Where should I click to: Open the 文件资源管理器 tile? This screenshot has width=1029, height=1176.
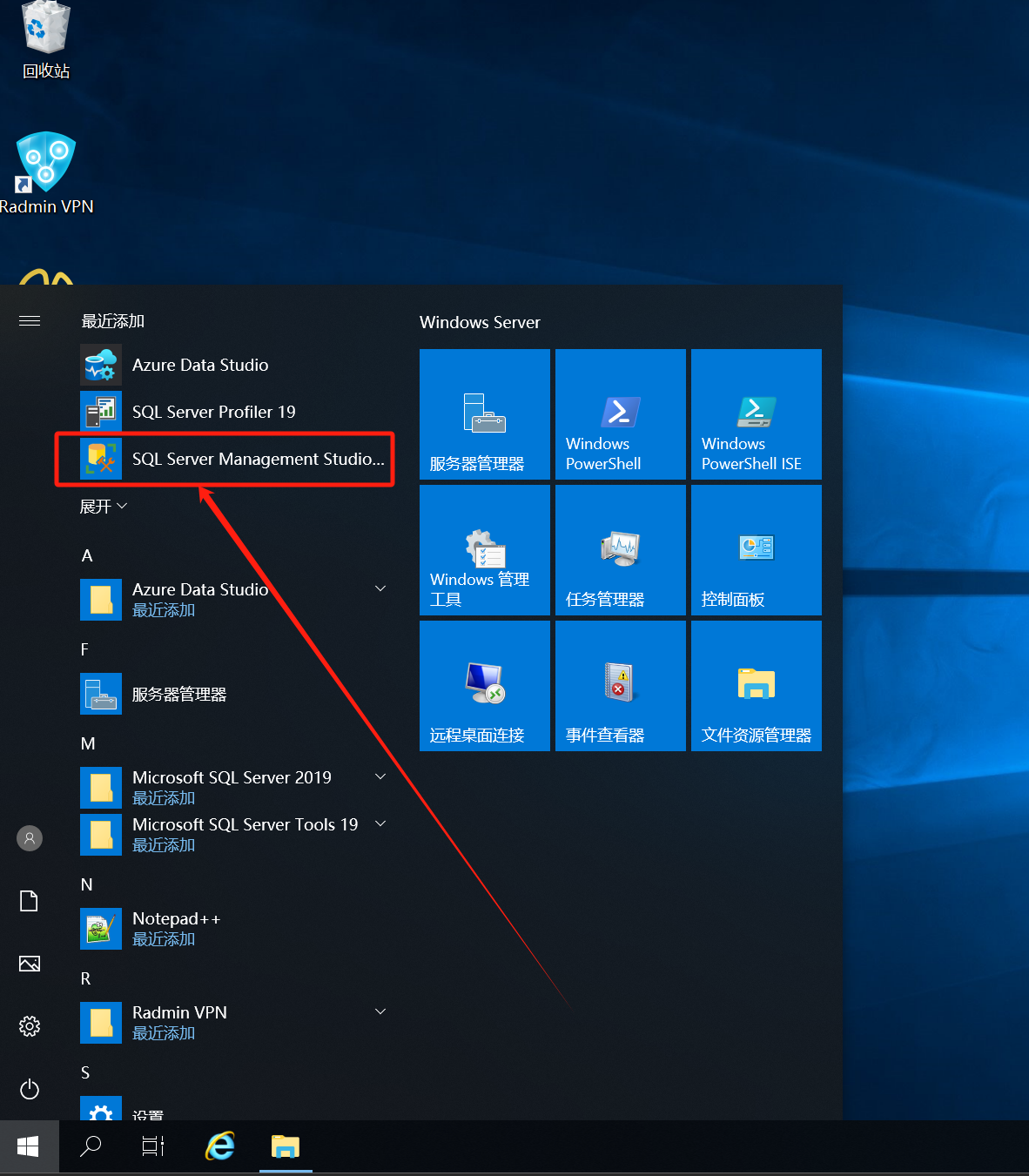coord(756,686)
